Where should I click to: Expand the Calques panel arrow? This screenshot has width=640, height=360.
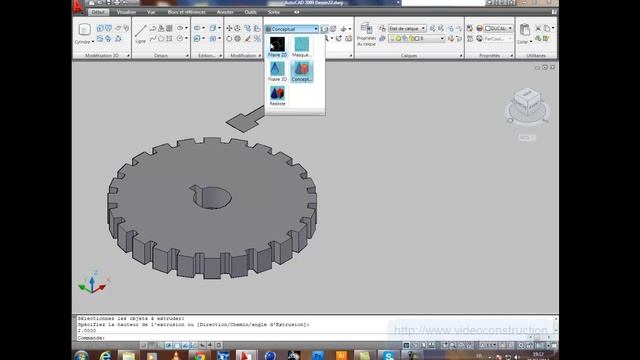point(461,56)
